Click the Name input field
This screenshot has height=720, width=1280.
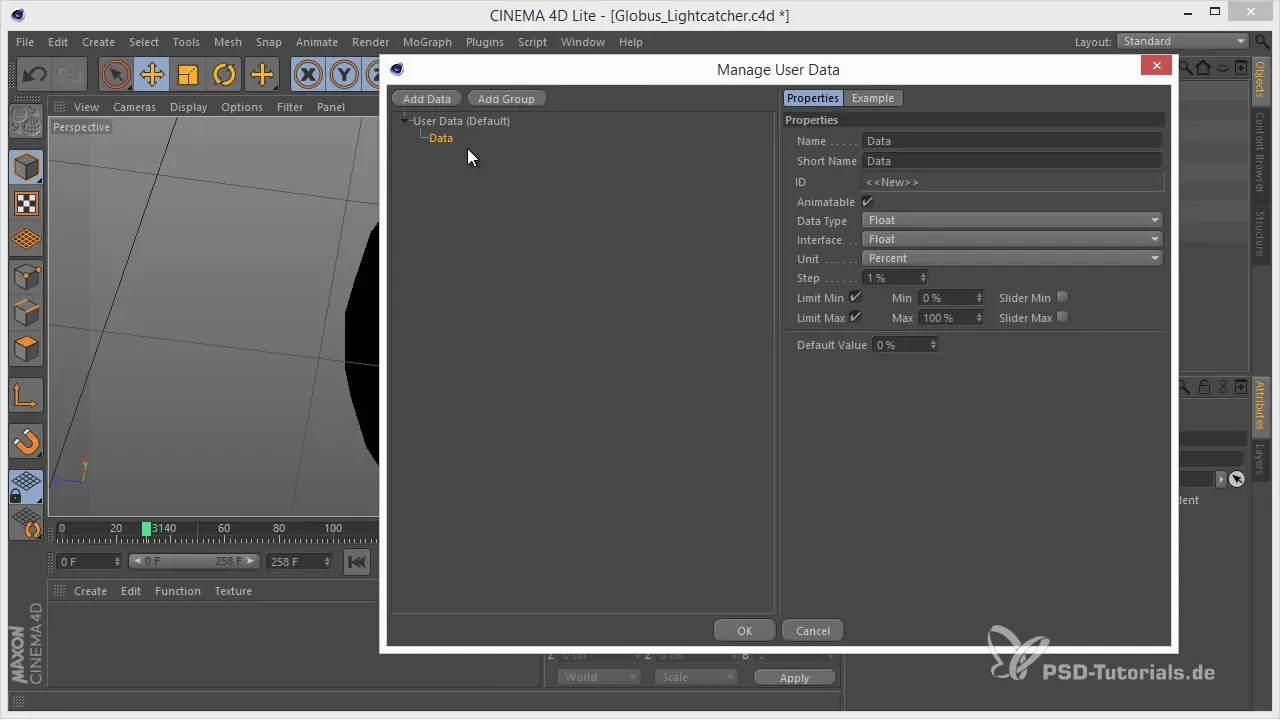(1012, 141)
